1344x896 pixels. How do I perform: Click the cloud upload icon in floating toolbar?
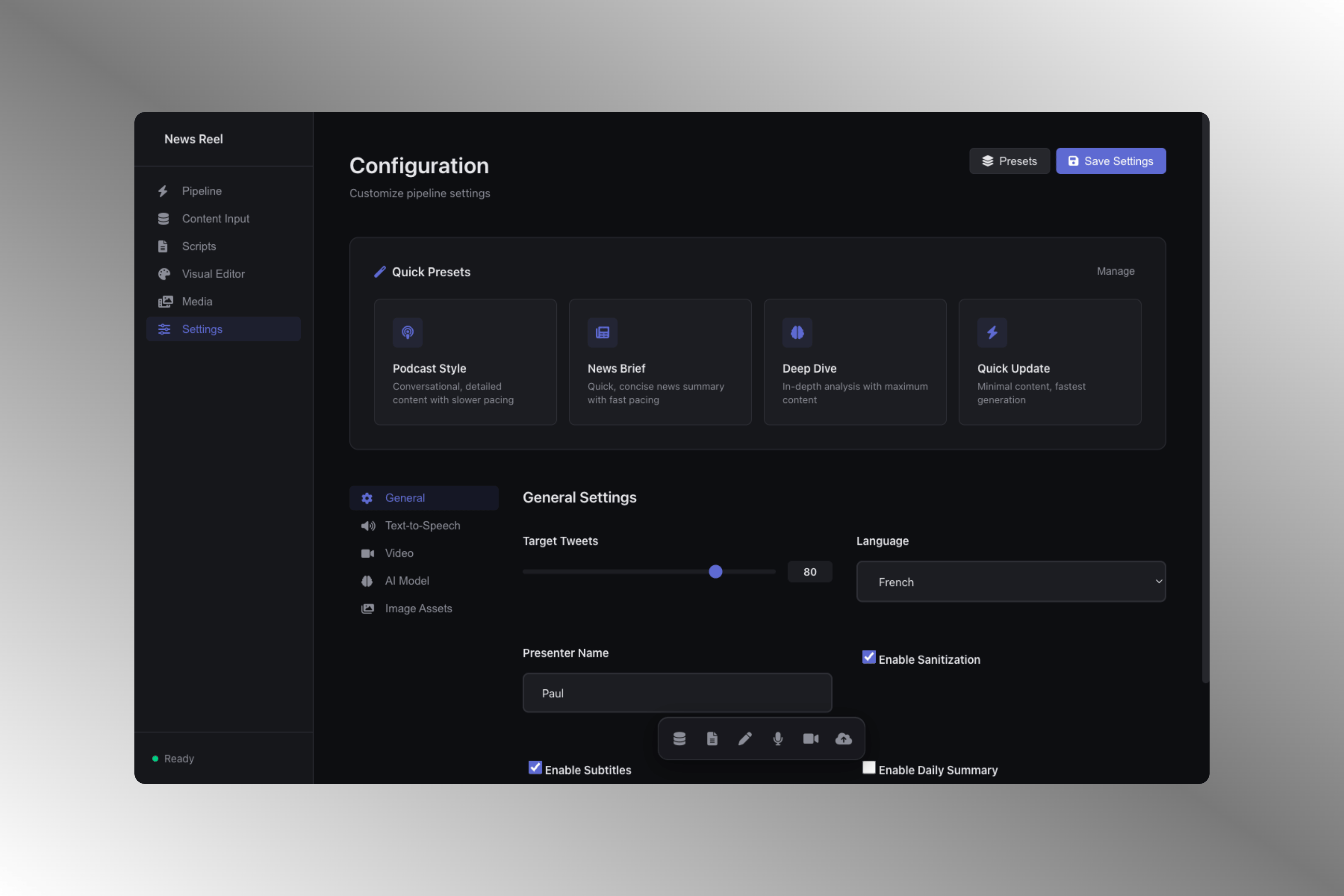point(843,738)
